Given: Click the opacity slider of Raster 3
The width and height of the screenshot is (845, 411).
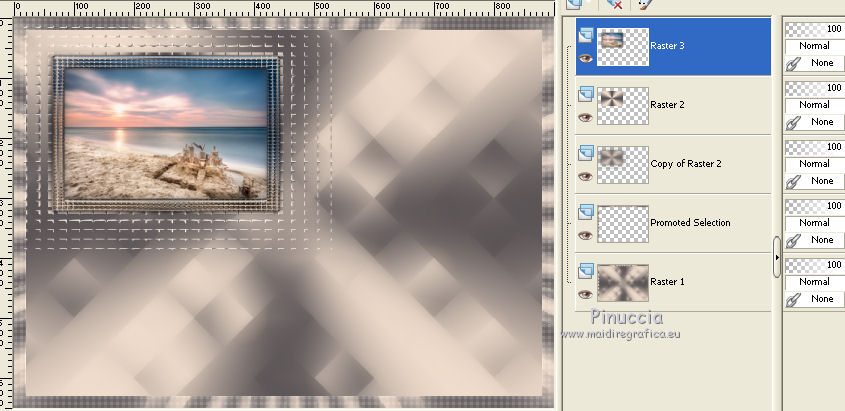Looking at the screenshot, I should click(815, 29).
